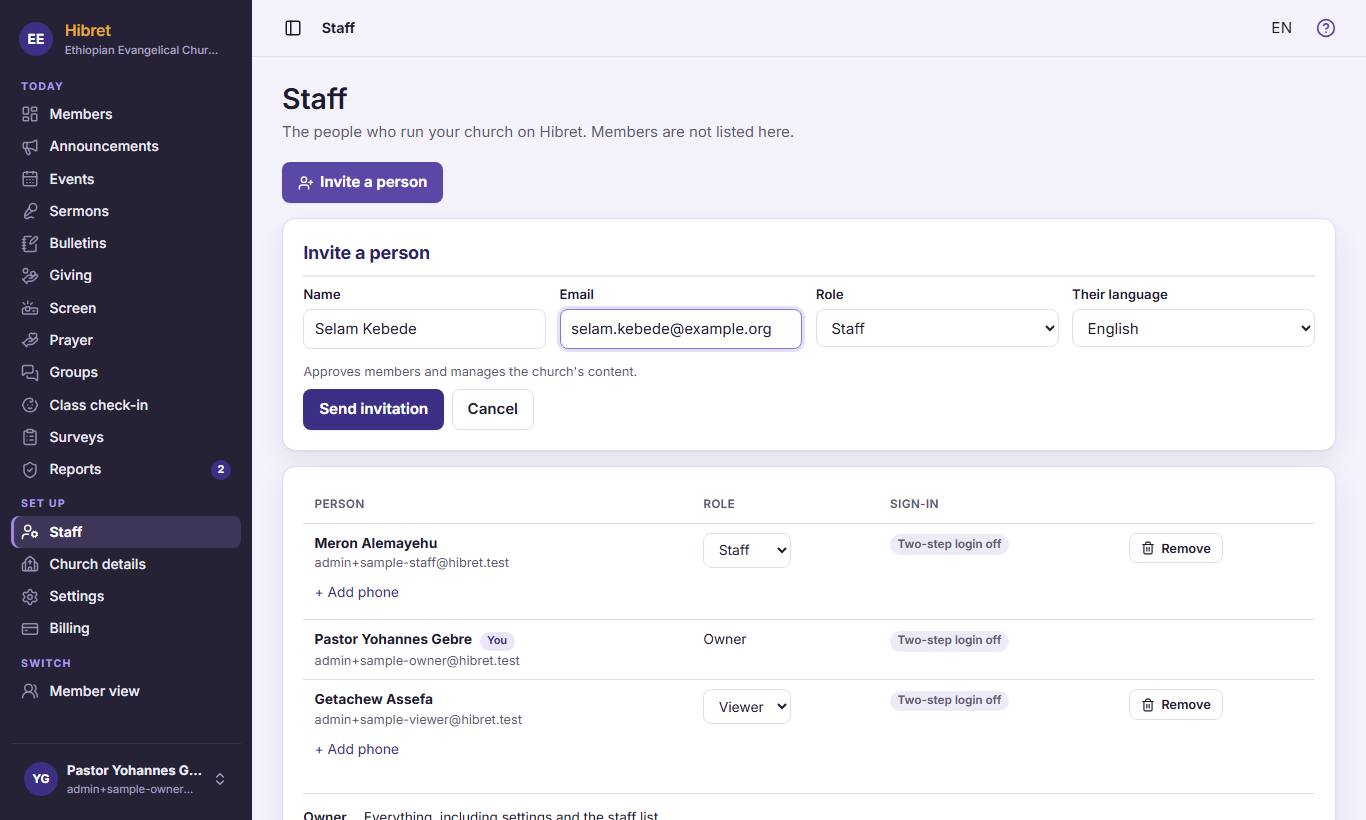Cancel the invite form
Screen dimensions: 1366x820
tap(493, 409)
